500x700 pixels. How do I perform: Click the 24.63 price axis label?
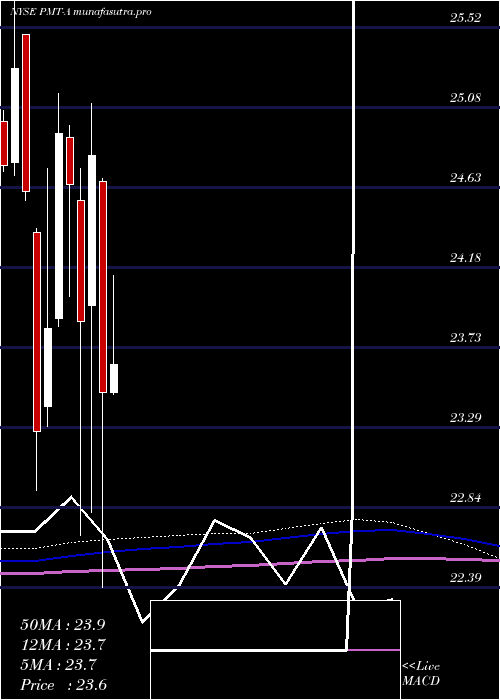pos(465,178)
